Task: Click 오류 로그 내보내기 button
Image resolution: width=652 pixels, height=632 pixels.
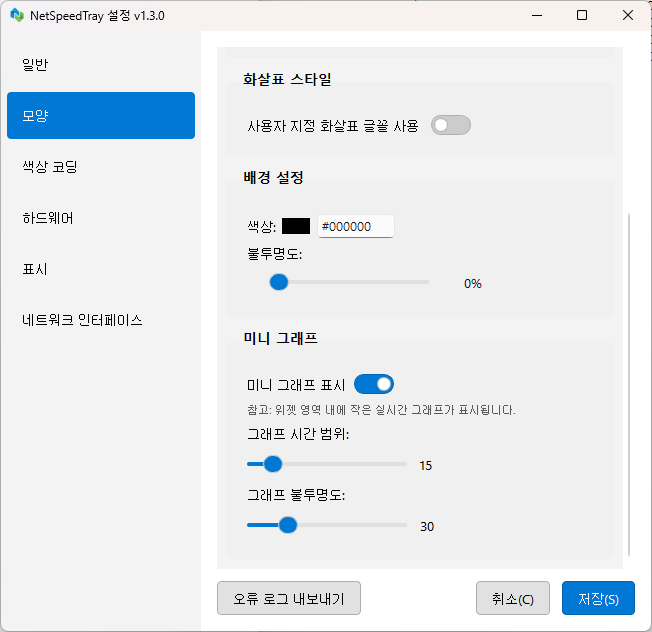Action: click(x=289, y=598)
